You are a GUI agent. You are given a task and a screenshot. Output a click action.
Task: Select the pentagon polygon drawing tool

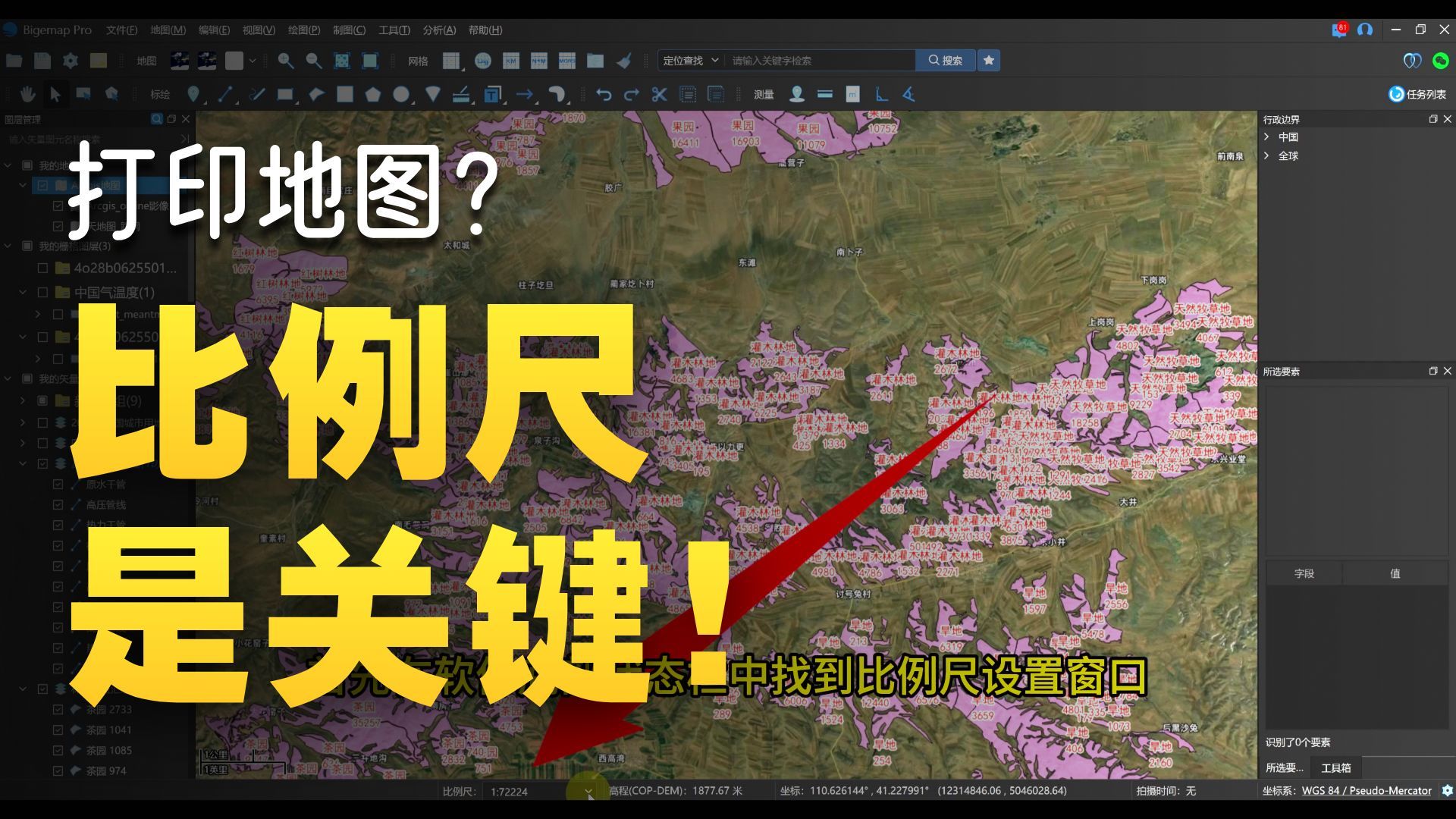[372, 94]
